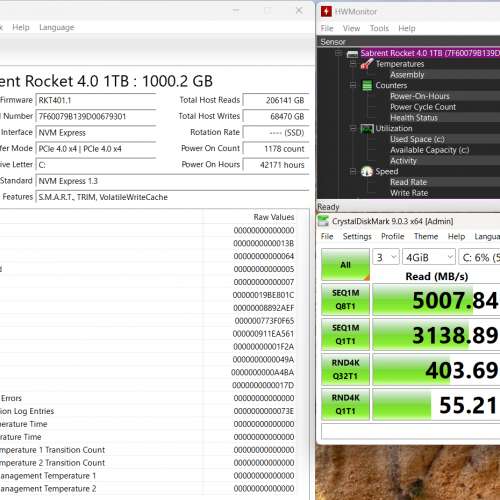Click the transfer mode field PCIe 4.0 x4
This screenshot has width=500, height=500.
[96, 149]
